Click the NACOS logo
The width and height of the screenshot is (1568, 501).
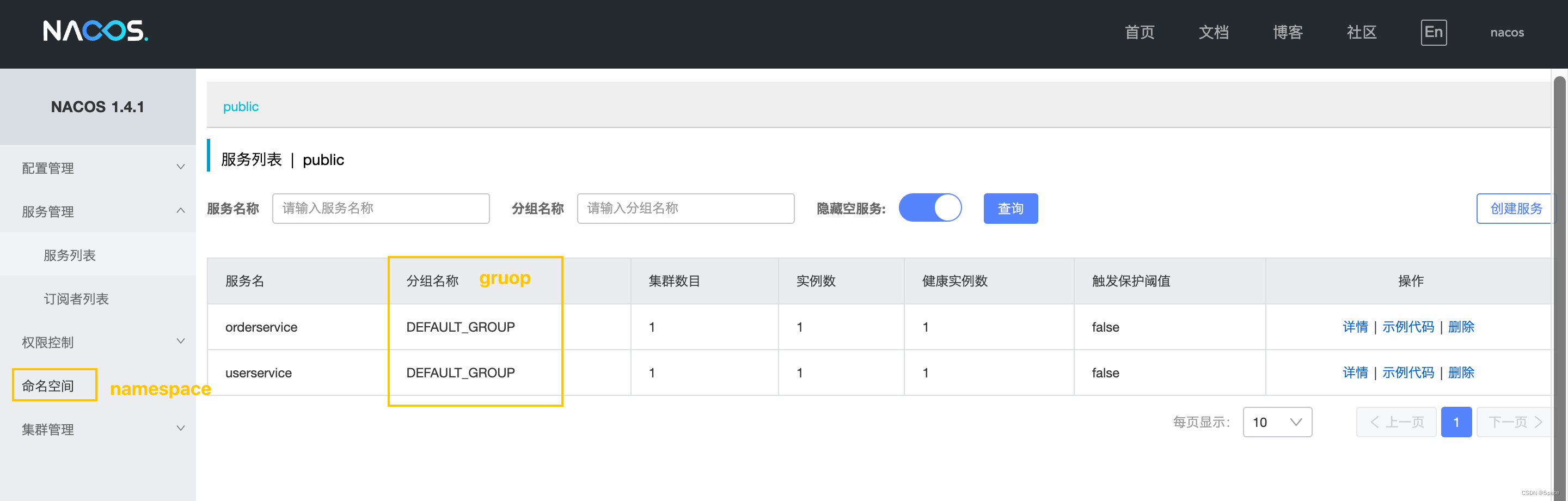[x=96, y=30]
